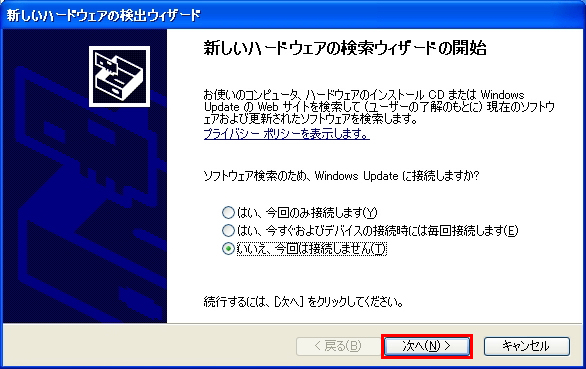
Task: Click the はい、今回のみ接続します(Y) label text
Action: point(307,212)
